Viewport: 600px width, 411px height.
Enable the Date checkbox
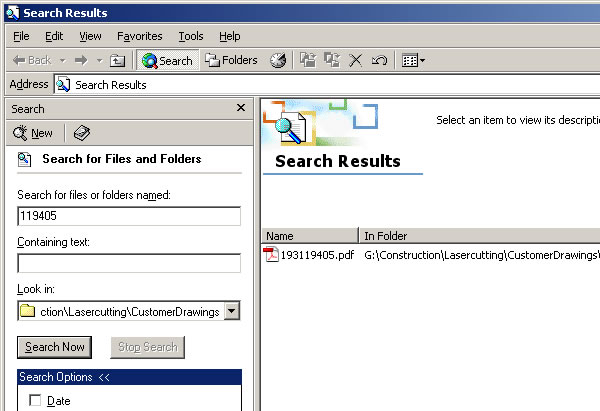[x=36, y=401]
